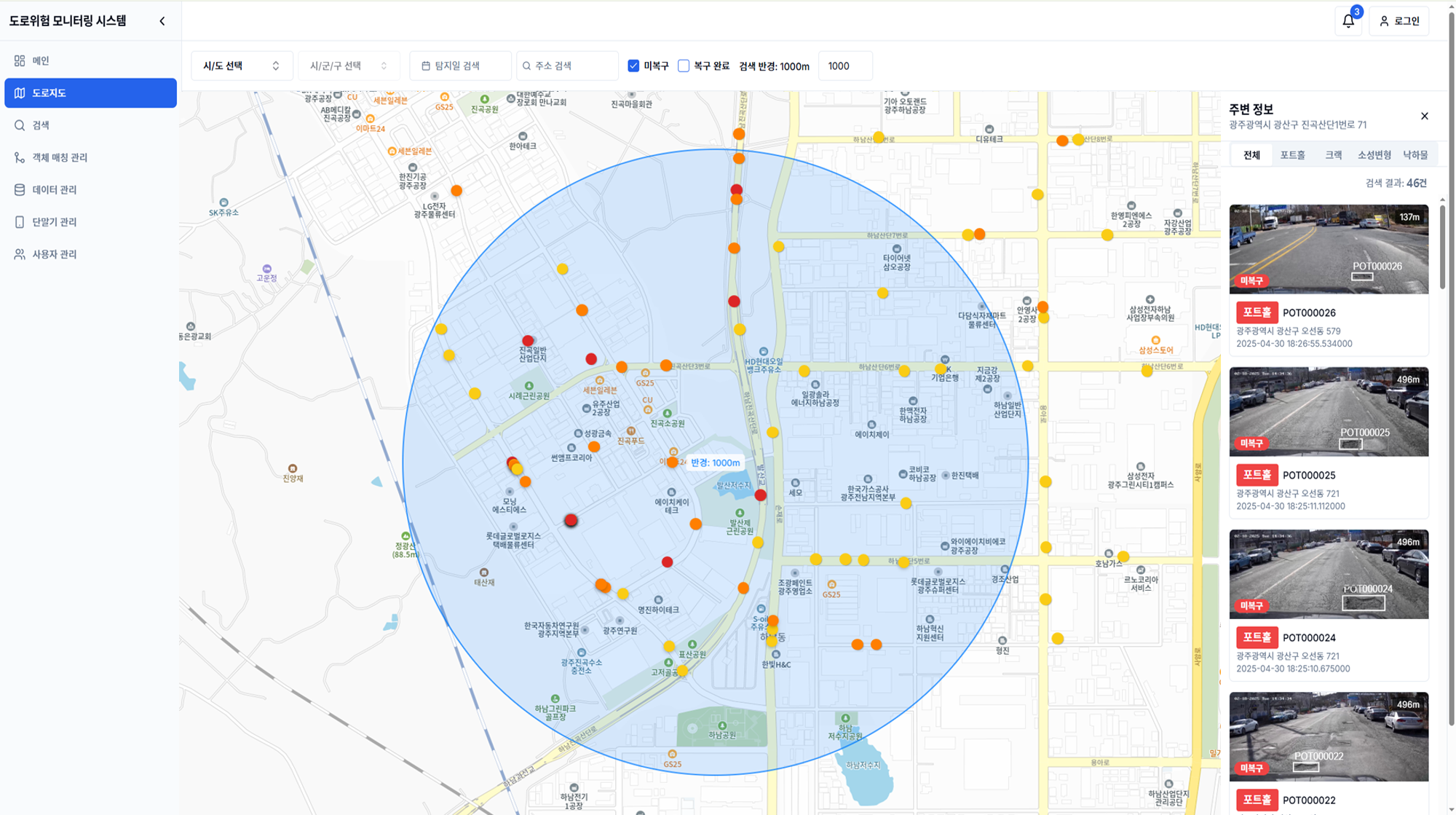
Task: Check the 복구 완료 checkbox
Action: tap(684, 66)
